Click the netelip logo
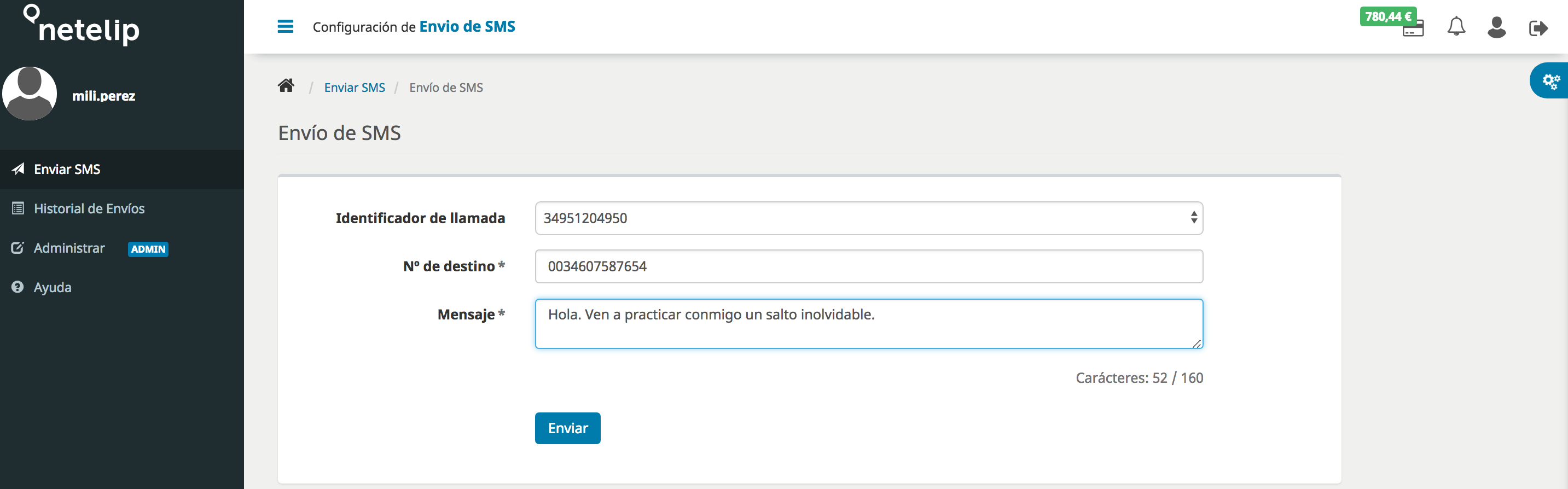 81,25
